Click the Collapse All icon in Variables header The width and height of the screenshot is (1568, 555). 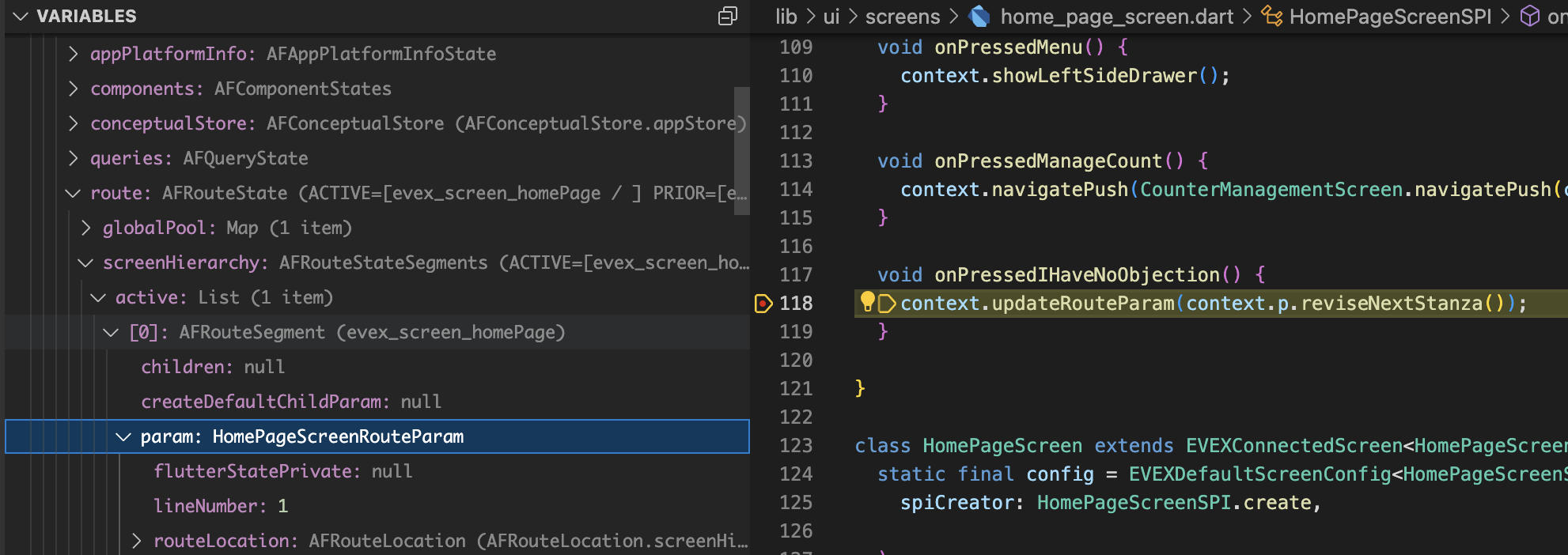pos(727,17)
